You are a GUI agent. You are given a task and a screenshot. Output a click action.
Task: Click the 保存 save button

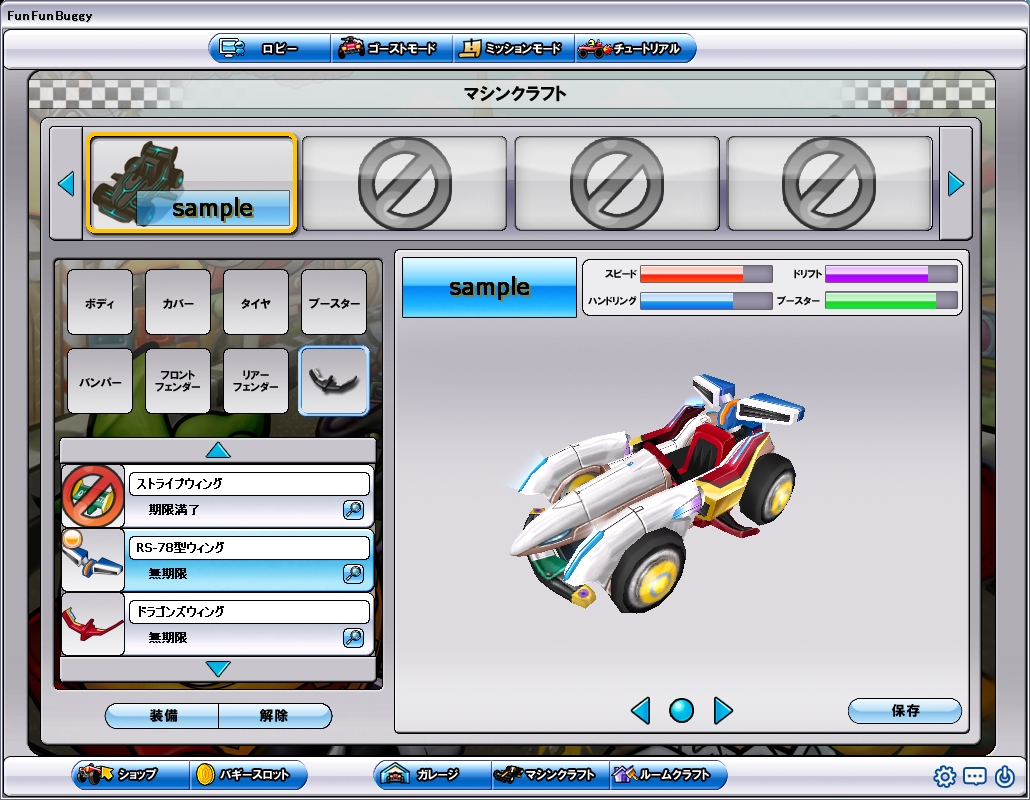pyautogui.click(x=905, y=711)
